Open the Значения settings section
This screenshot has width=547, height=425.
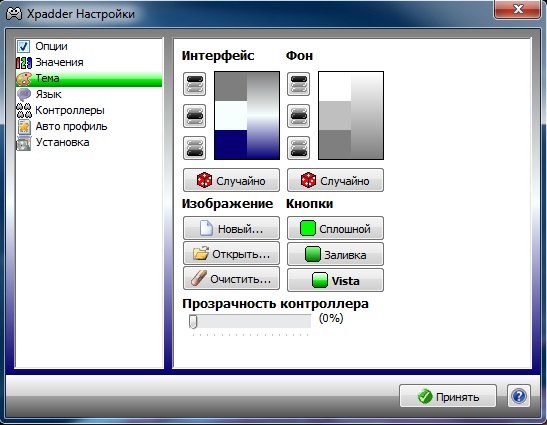pos(89,62)
